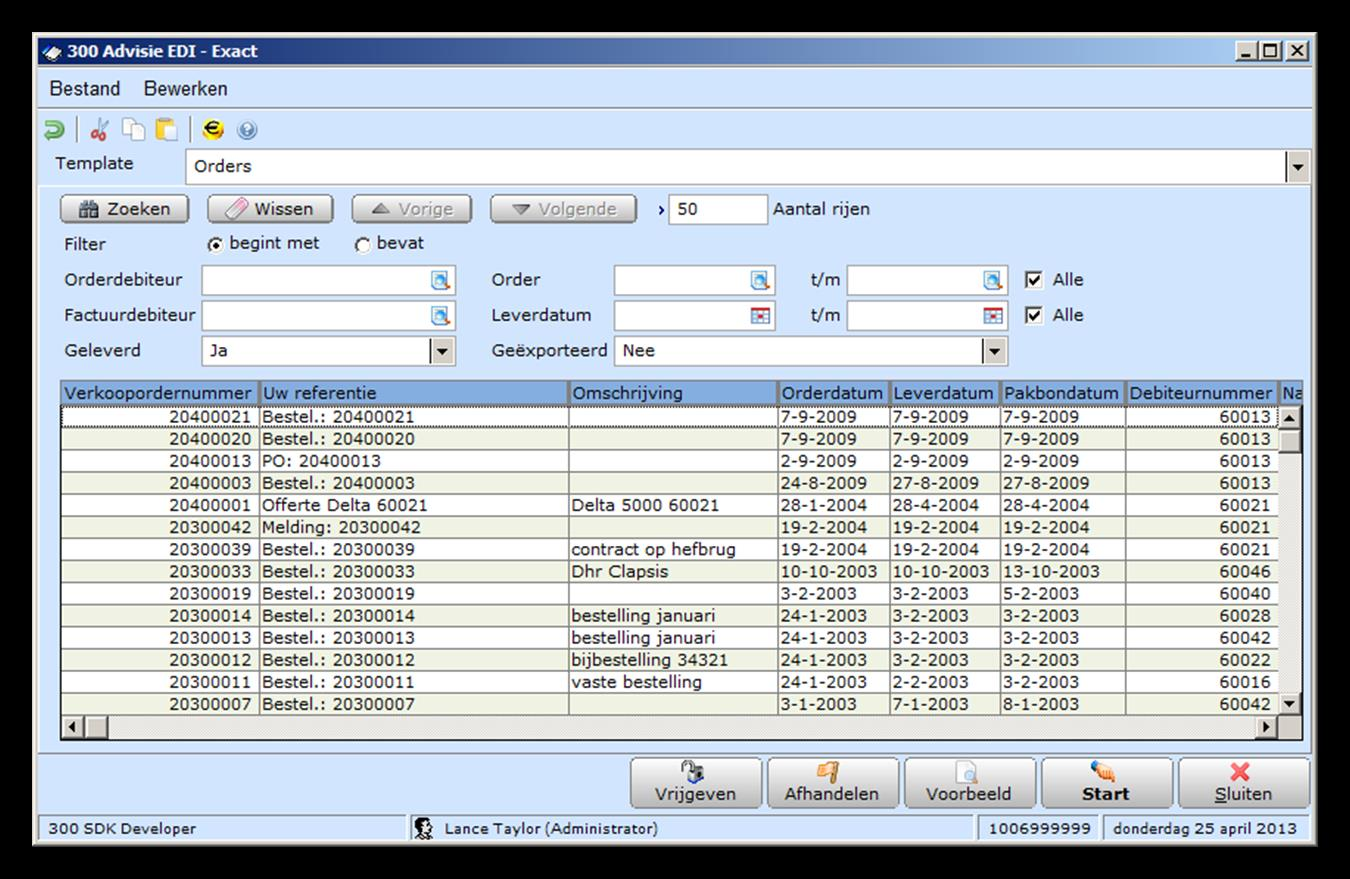Select order number 20300007 cell
Image resolution: width=1350 pixels, height=879 pixels.
tap(160, 704)
